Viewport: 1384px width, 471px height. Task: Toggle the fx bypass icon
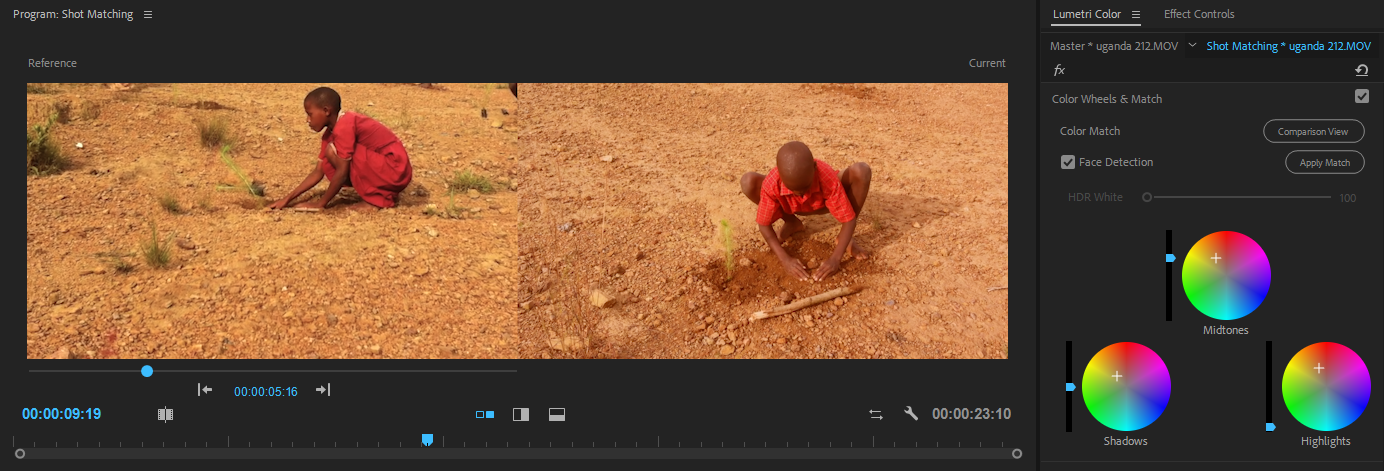(x=1059, y=70)
